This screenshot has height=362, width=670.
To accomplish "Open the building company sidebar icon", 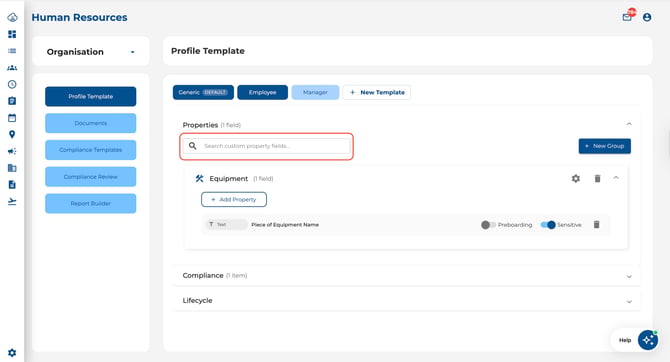I will click(x=12, y=168).
